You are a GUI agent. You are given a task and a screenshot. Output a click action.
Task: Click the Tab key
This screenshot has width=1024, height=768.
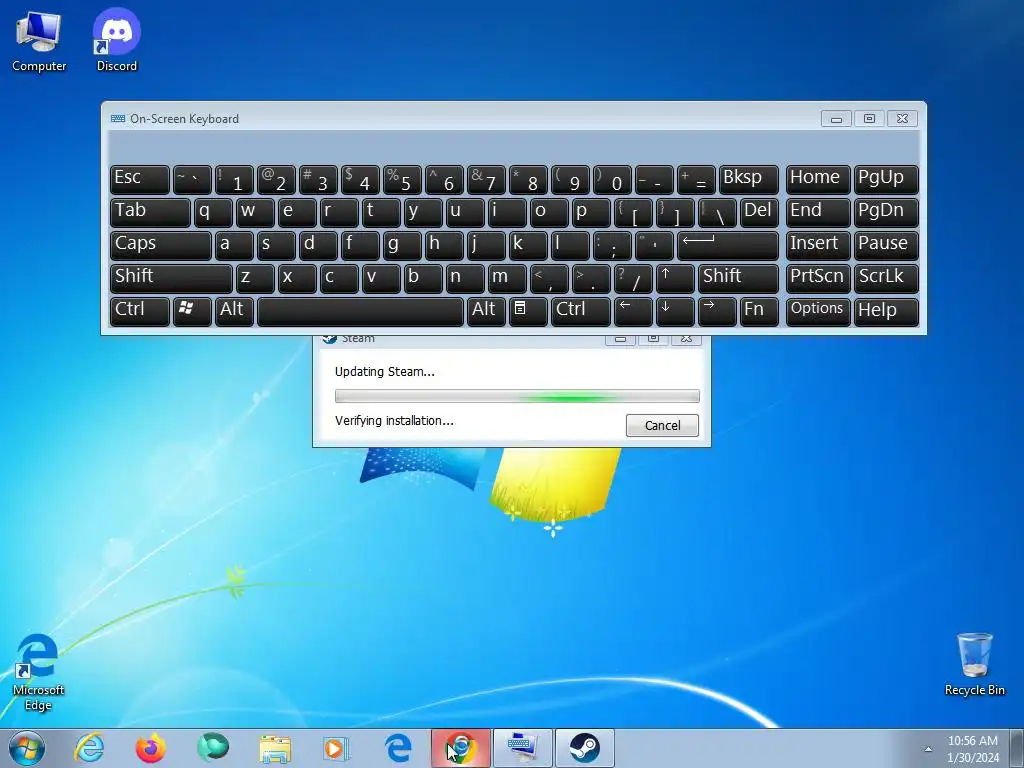(150, 213)
